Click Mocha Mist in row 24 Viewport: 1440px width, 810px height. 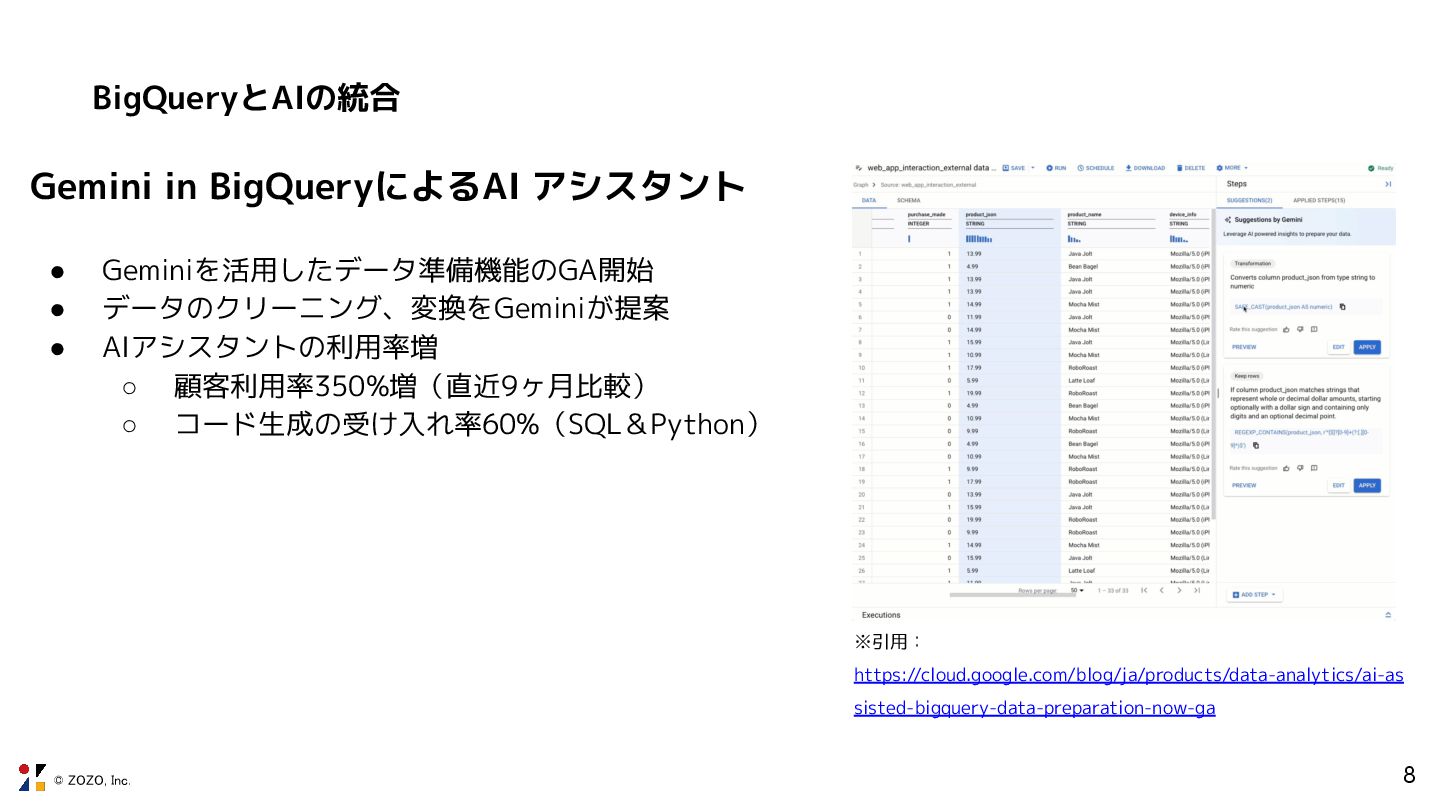[x=1083, y=545]
